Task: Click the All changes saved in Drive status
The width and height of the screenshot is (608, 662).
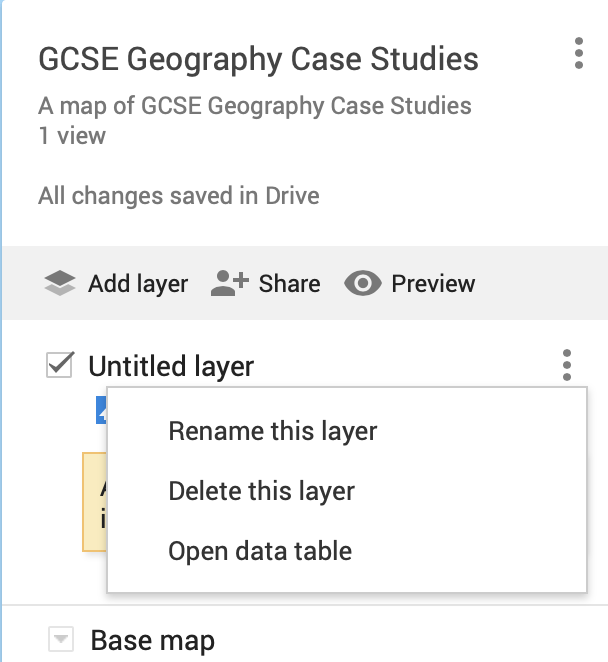Action: (178, 195)
